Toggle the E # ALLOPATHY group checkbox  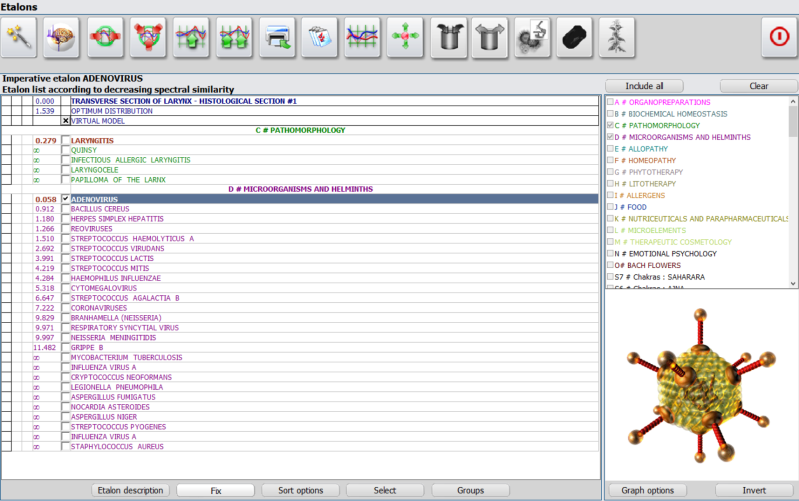pos(611,148)
